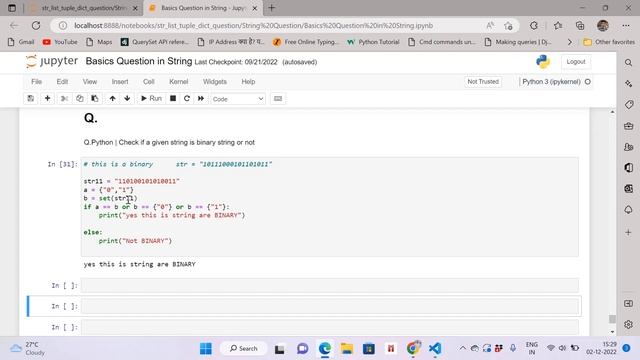Open the Edit menu
This screenshot has width=640, height=360.
click(x=62, y=82)
